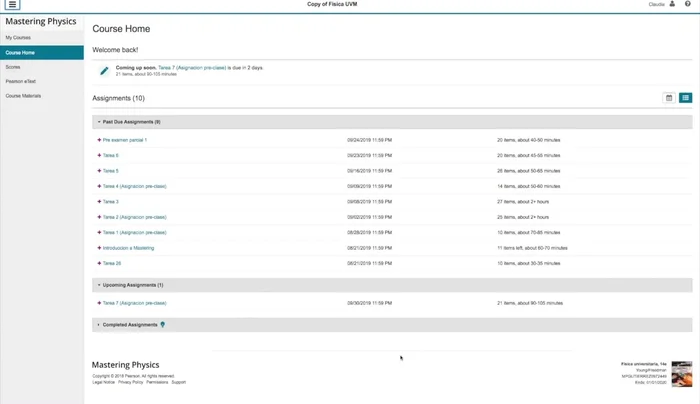
Task: Open Introduccion a Mastering assignment
Action: [x=128, y=248]
